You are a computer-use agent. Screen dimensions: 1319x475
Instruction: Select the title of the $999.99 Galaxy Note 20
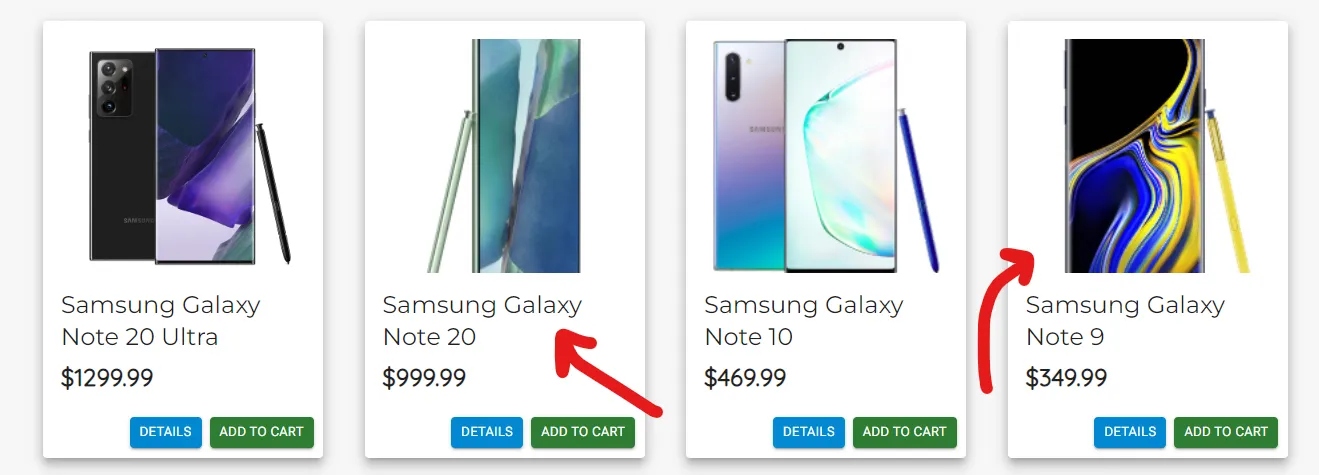(482, 320)
